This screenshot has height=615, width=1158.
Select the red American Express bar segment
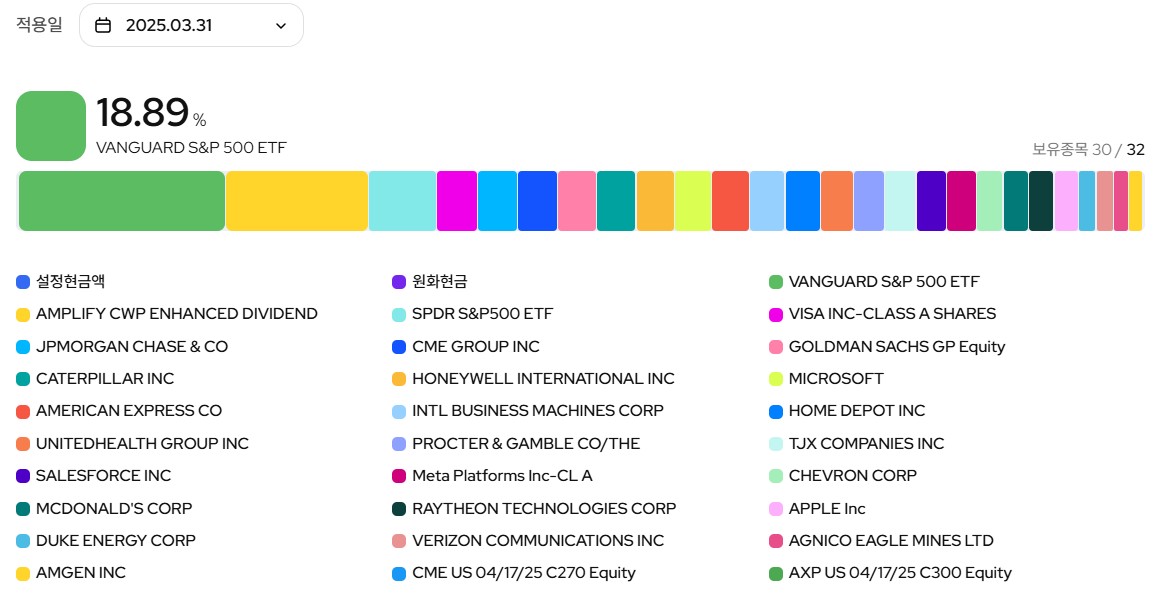coord(730,201)
